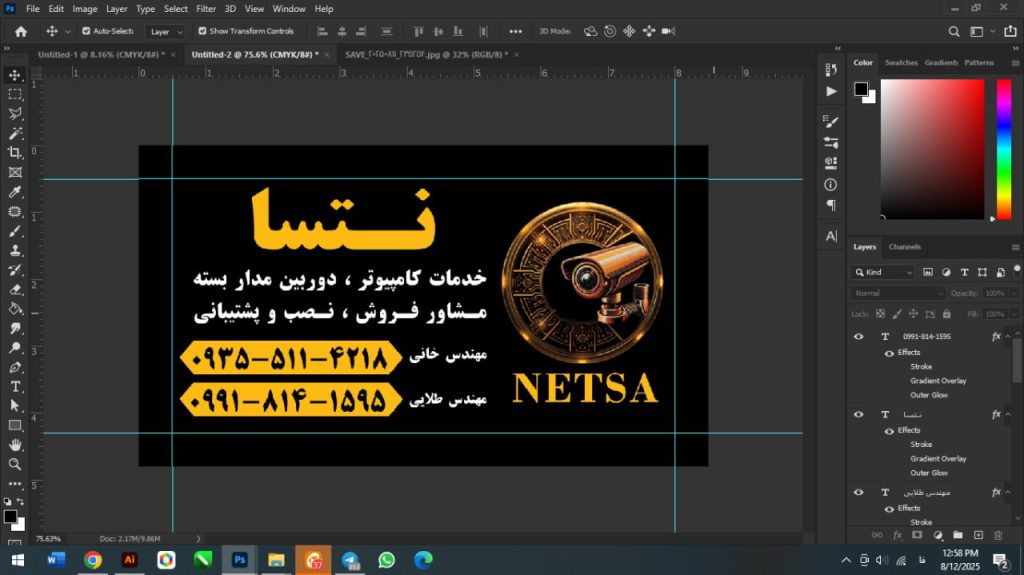
Task: Click foreground color swatch in Color panel
Action: pos(861,89)
